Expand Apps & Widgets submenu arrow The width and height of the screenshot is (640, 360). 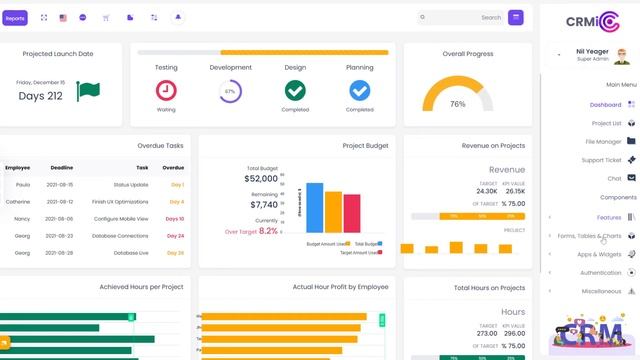(549, 254)
